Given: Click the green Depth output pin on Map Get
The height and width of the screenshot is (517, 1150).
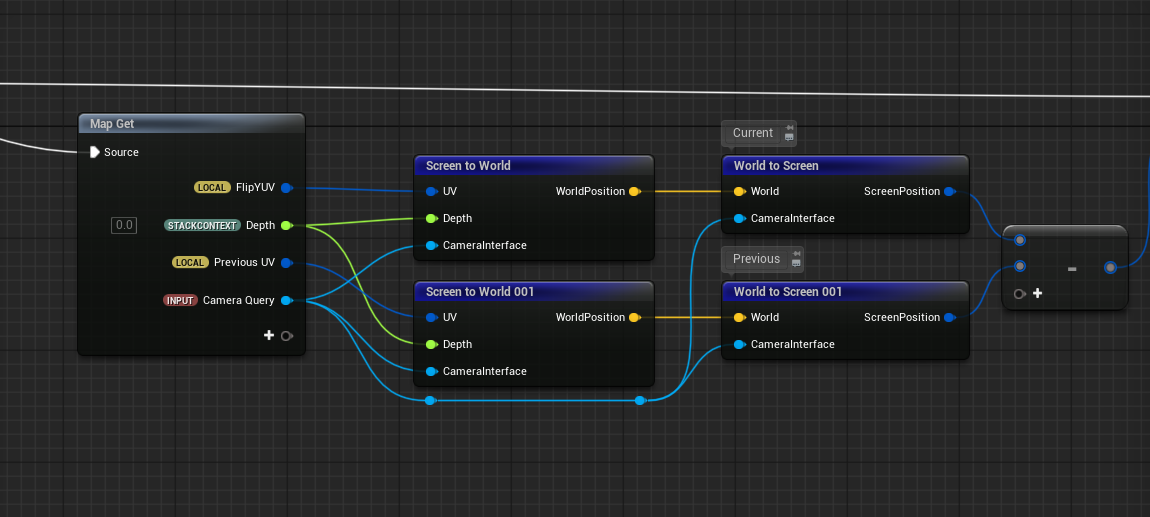Looking at the screenshot, I should 286,225.
